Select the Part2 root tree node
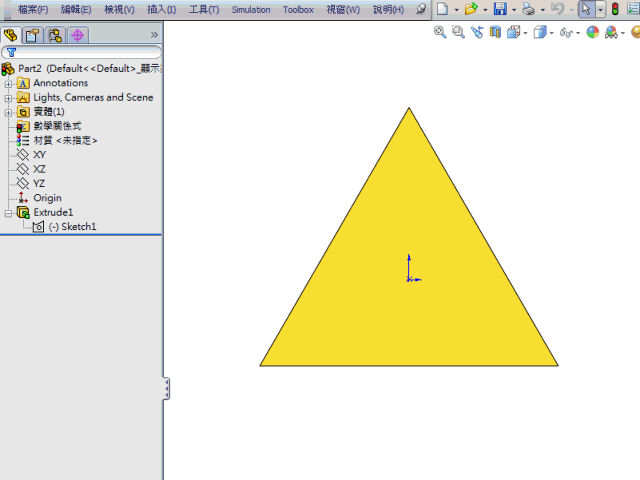The width and height of the screenshot is (640, 480). pyautogui.click(x=82, y=69)
